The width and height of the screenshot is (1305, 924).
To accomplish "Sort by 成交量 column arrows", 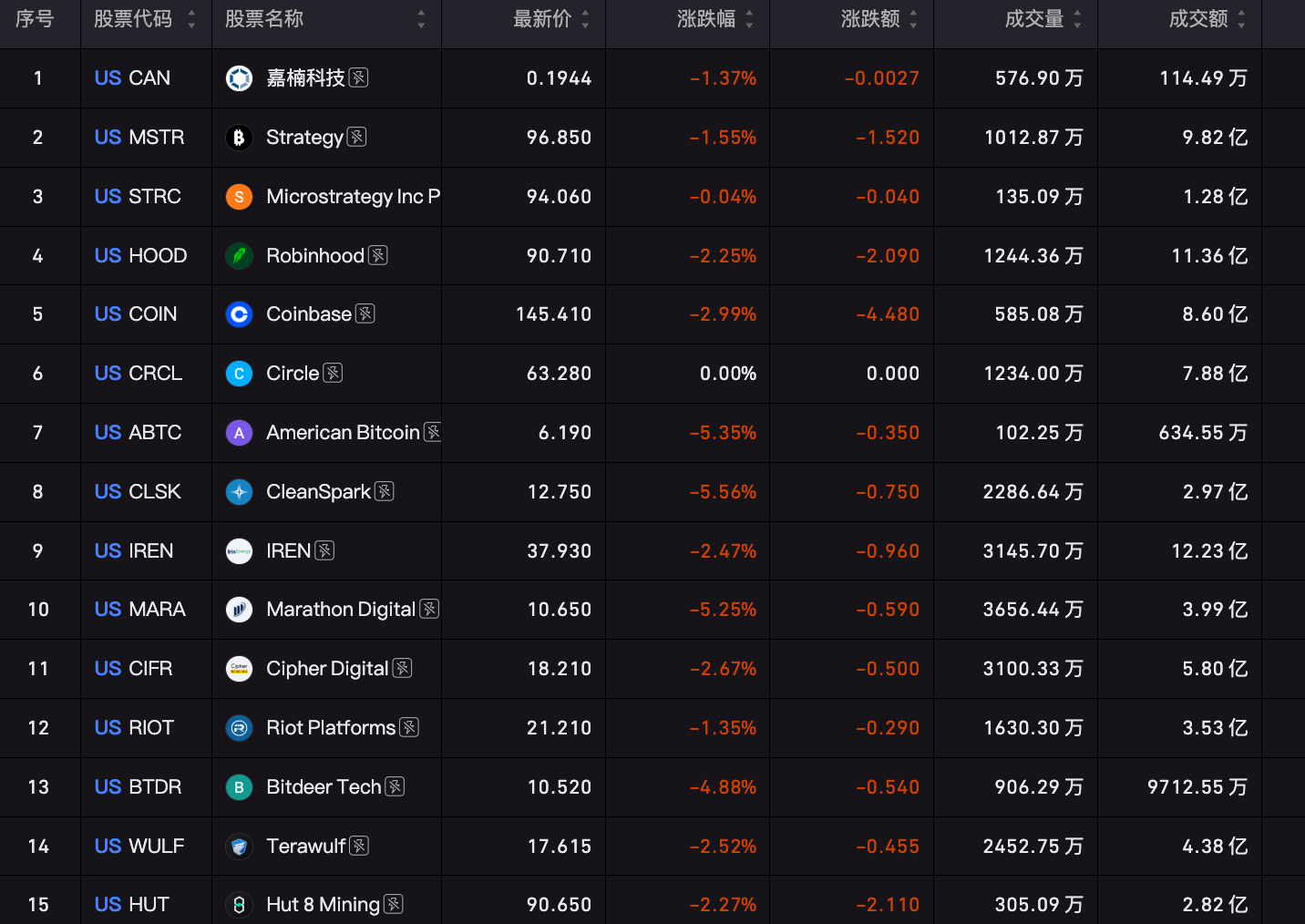I will click(x=1077, y=19).
